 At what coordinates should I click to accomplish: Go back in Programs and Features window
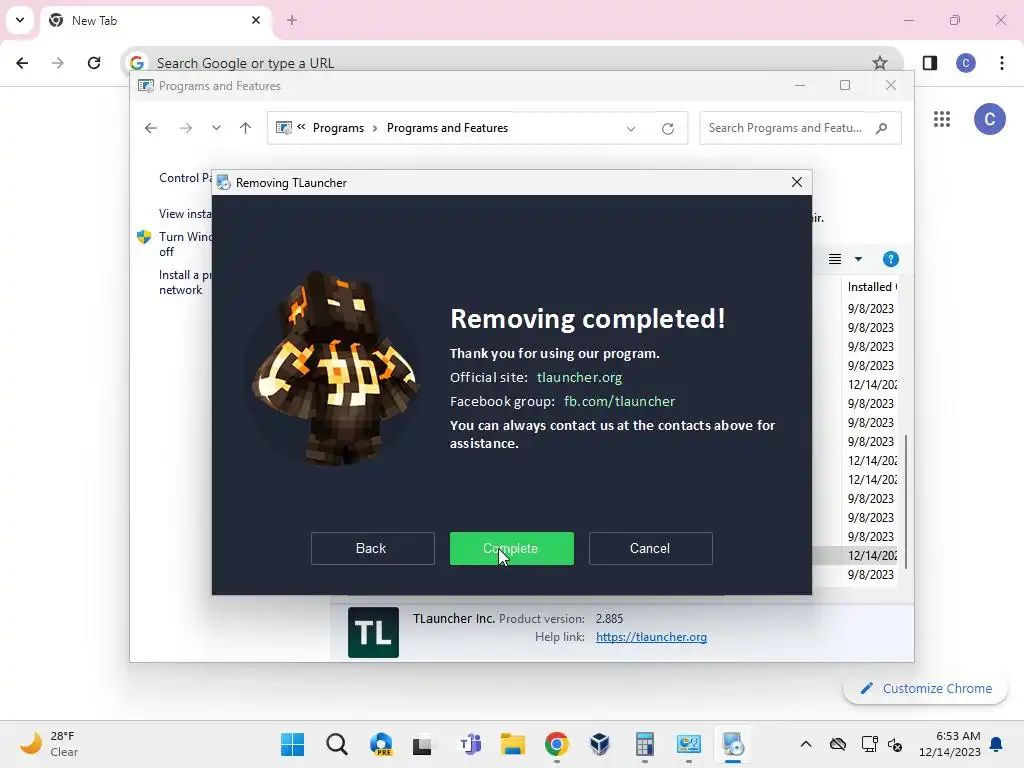click(x=151, y=128)
